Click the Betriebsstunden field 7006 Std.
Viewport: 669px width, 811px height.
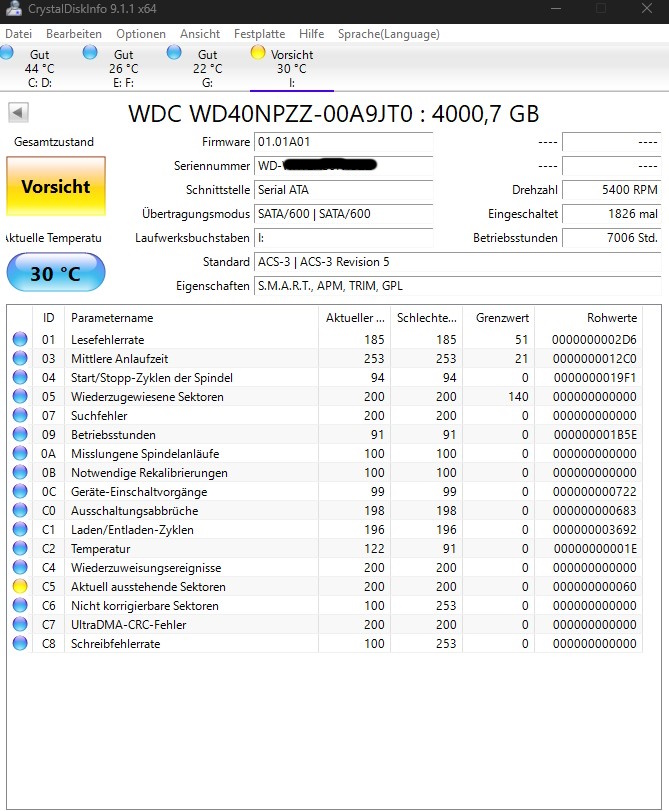(612, 238)
